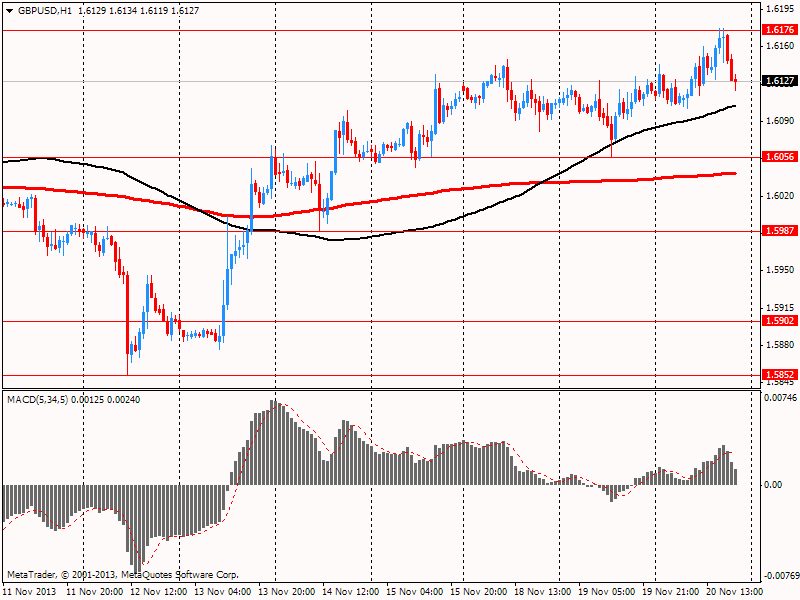The image size is (800, 600).
Task: Click the 1.6176 red price label
Action: [x=780, y=30]
